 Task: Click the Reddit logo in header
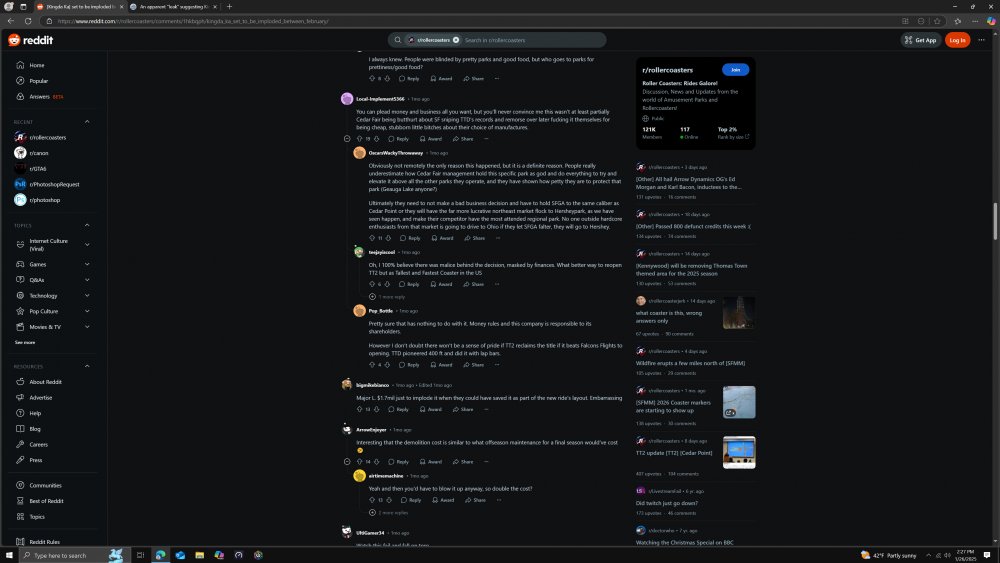31,40
